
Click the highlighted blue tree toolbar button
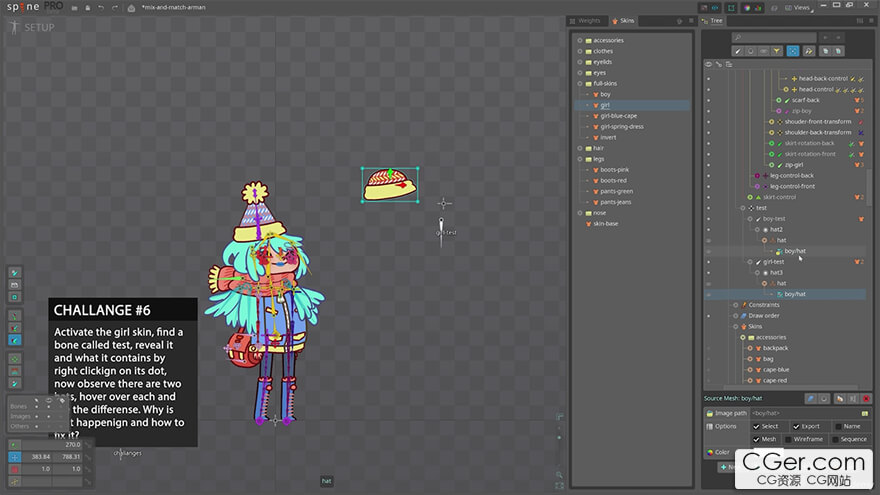(x=793, y=50)
